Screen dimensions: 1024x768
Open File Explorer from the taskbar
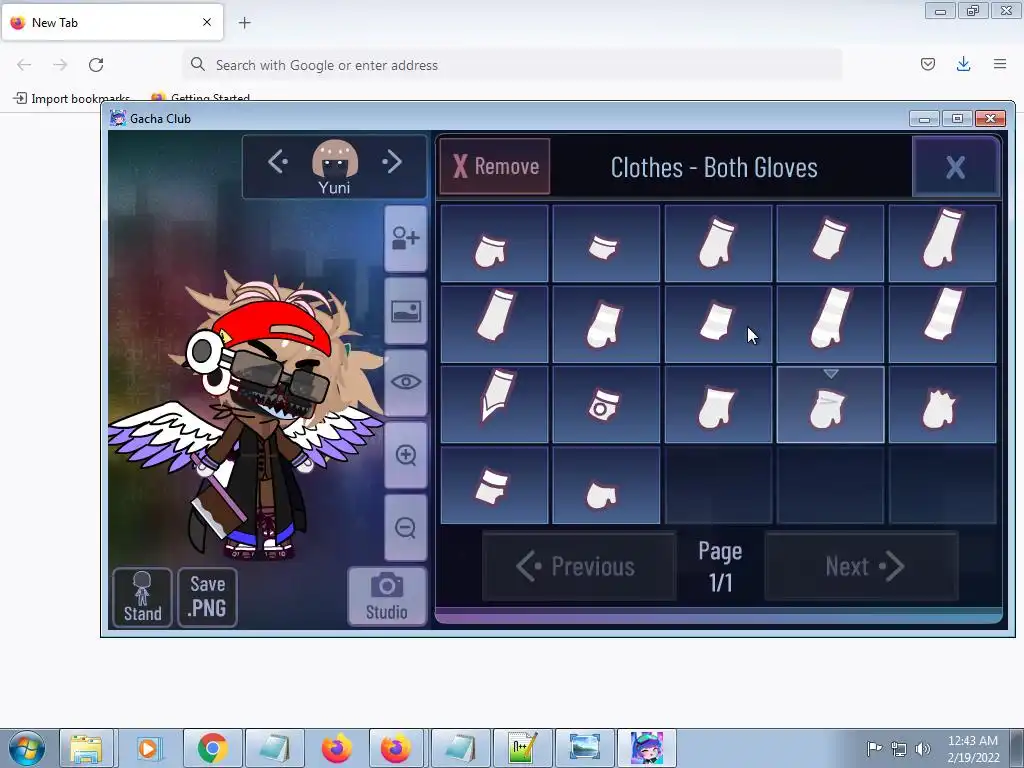click(x=86, y=748)
